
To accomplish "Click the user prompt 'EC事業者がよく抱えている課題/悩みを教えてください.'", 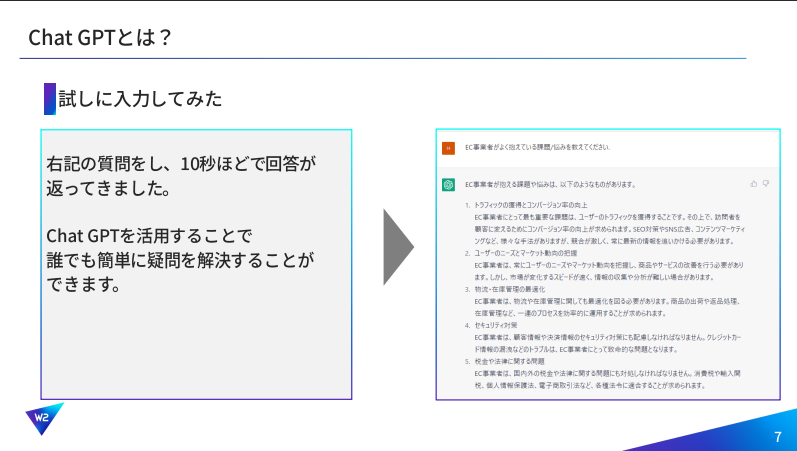I will [x=537, y=147].
